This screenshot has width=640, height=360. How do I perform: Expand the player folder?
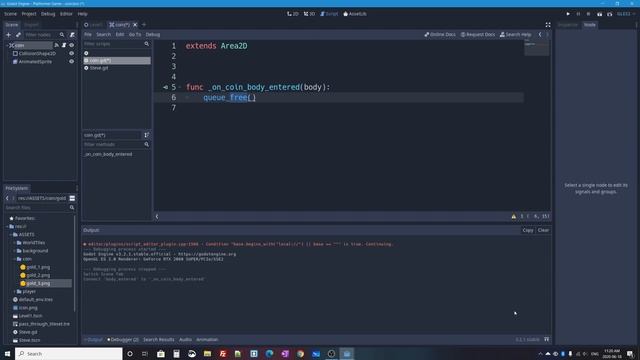coord(15,291)
